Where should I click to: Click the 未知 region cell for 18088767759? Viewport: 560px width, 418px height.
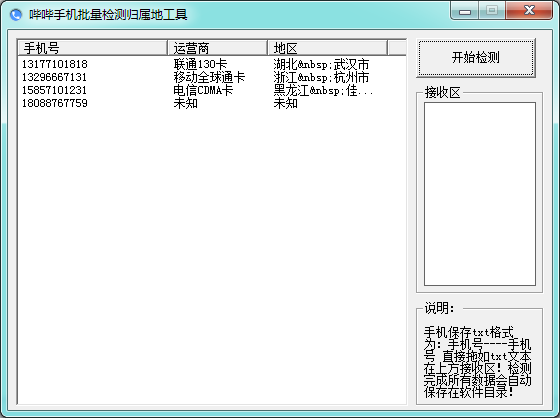(285, 103)
